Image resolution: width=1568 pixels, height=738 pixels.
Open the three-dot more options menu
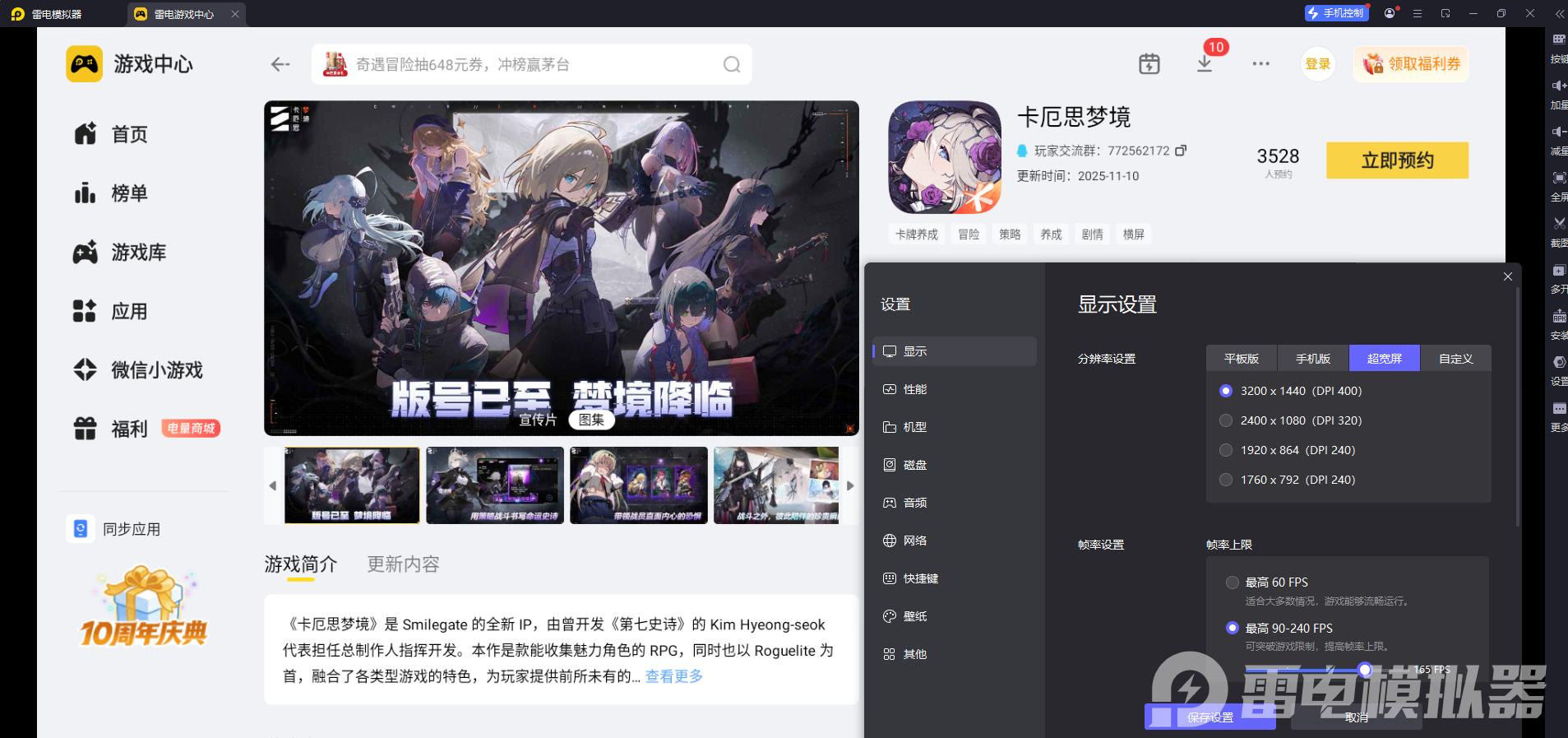coord(1261,63)
